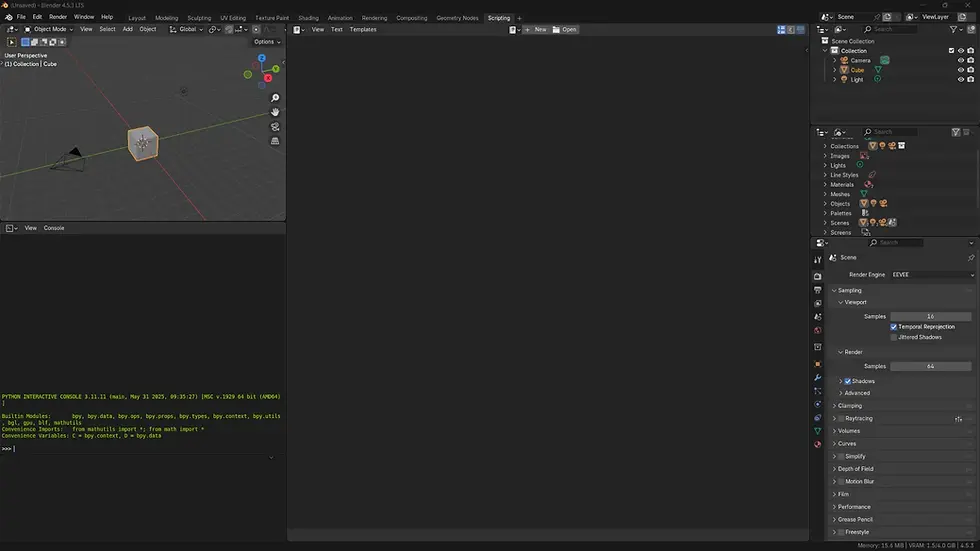Adjust the Render Samples field showing 64

(x=931, y=367)
